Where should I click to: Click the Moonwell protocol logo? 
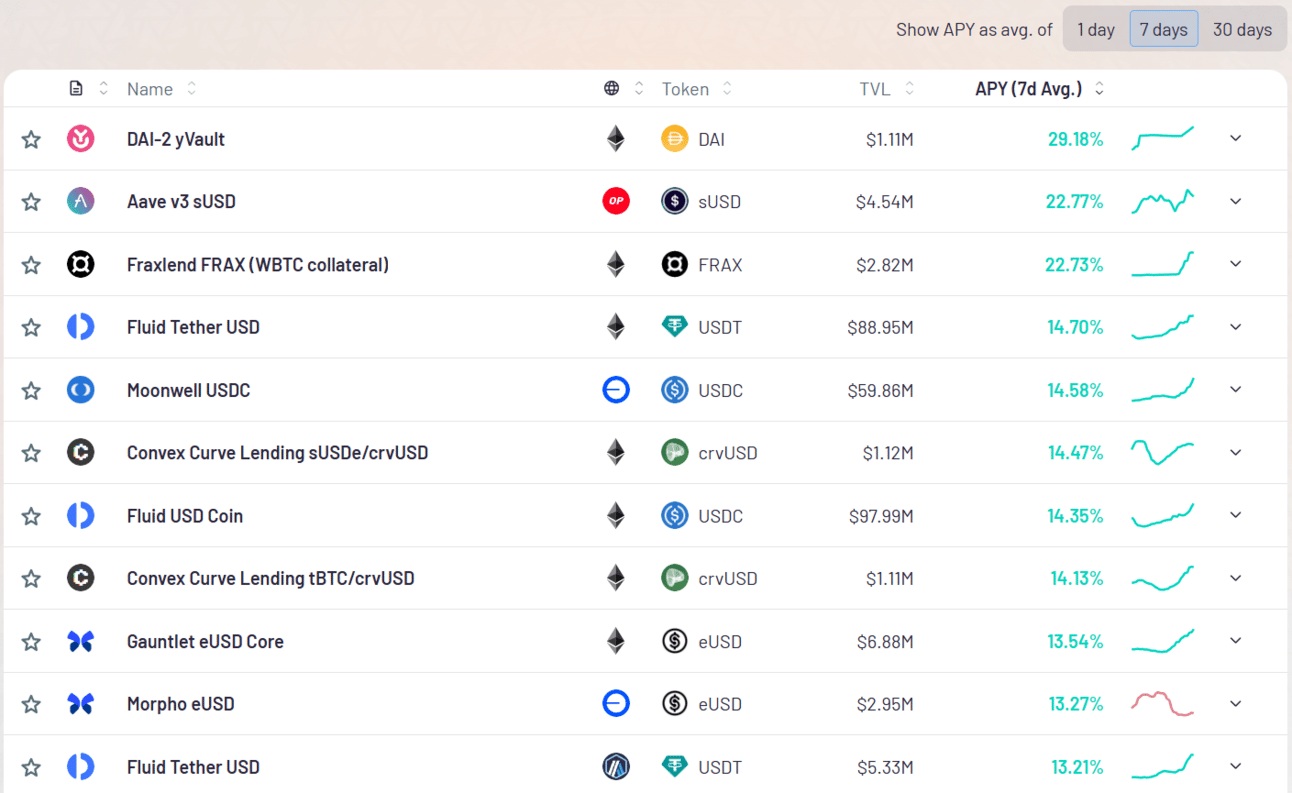click(81, 390)
